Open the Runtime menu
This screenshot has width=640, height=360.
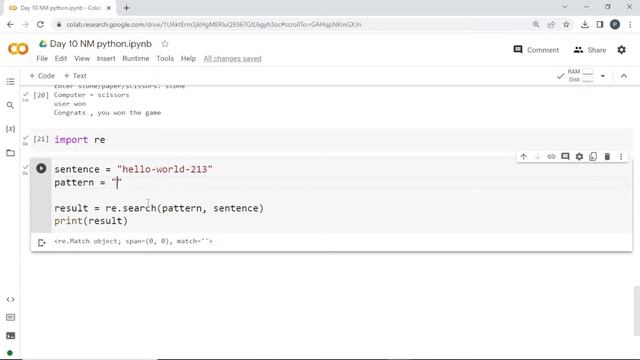point(136,59)
